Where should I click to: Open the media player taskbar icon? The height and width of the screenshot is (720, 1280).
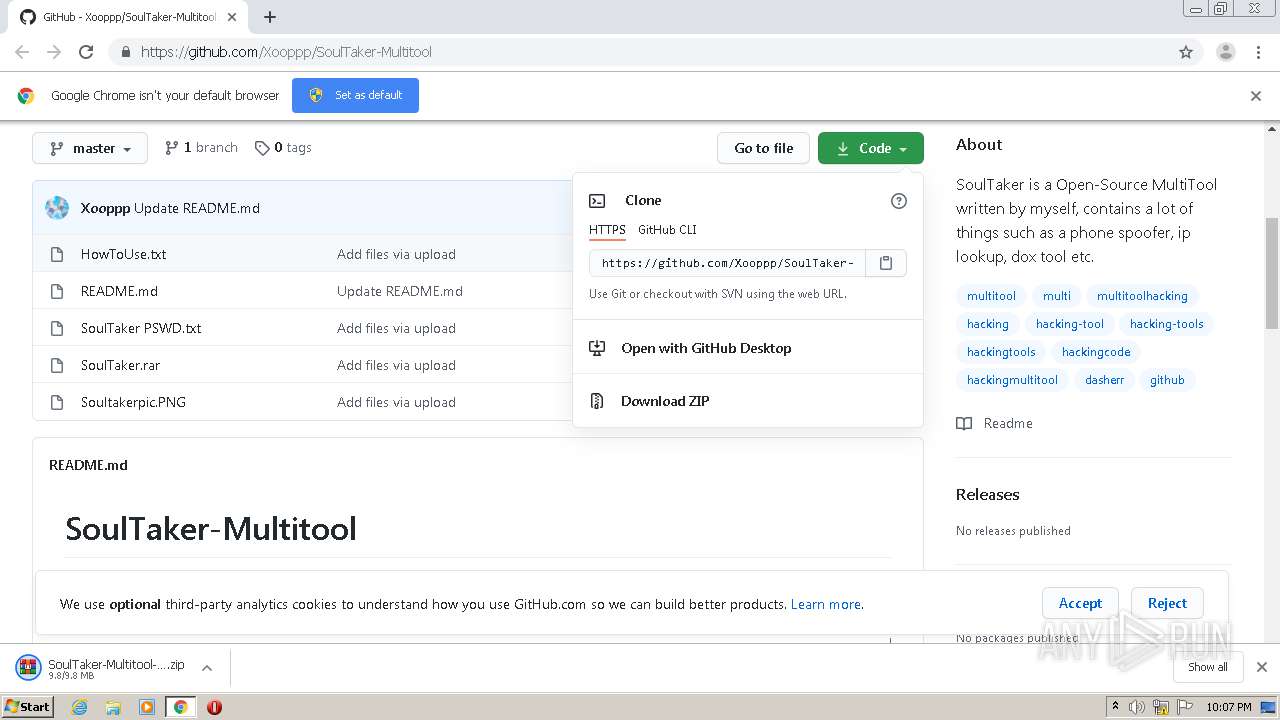[147, 707]
